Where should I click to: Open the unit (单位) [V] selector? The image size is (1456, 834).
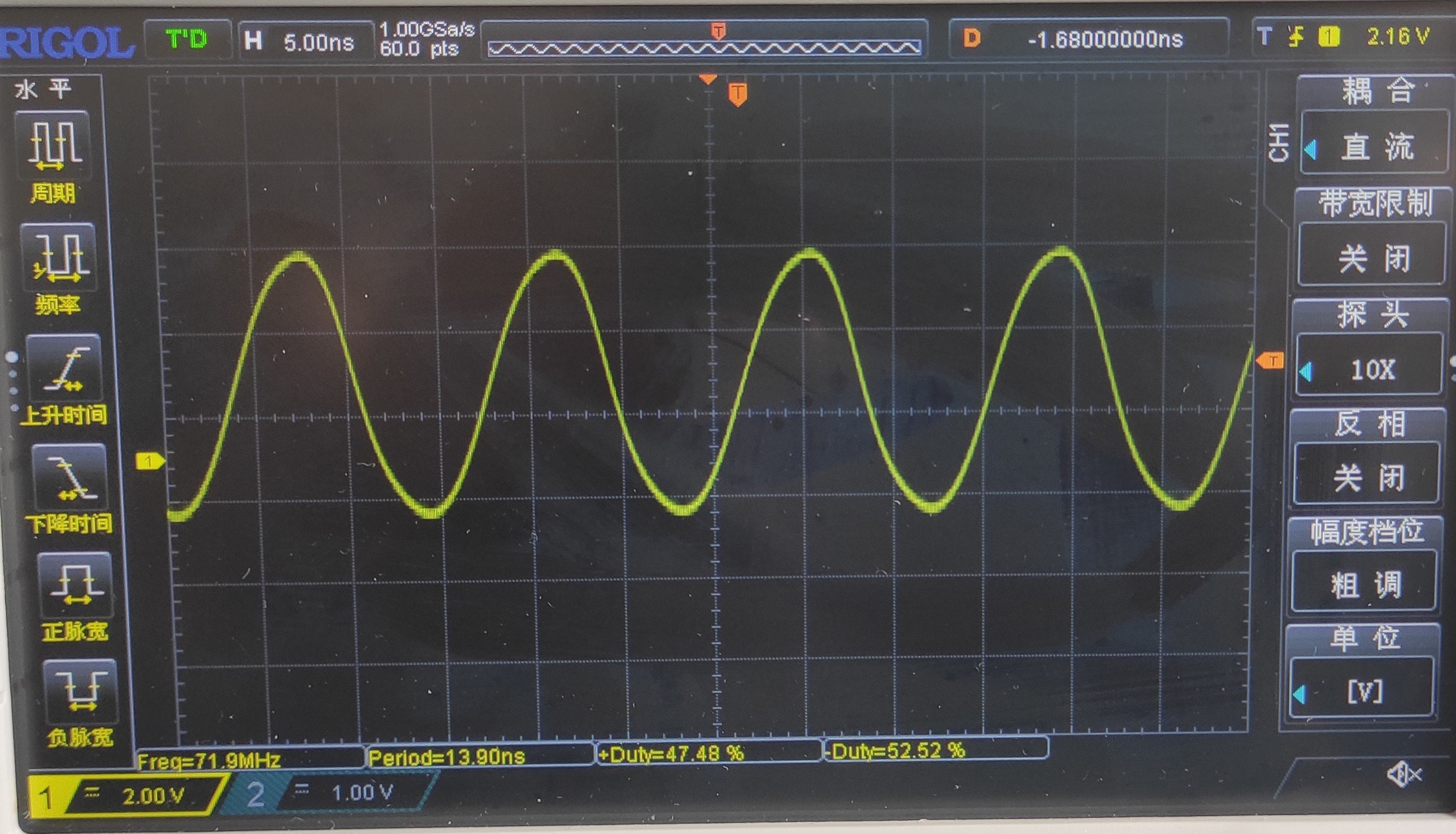(x=1363, y=692)
